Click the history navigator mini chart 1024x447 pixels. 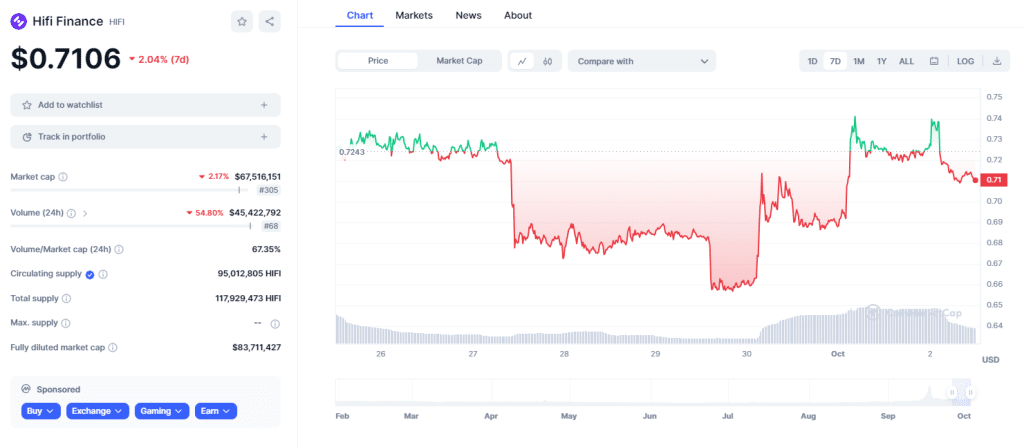[x=653, y=392]
